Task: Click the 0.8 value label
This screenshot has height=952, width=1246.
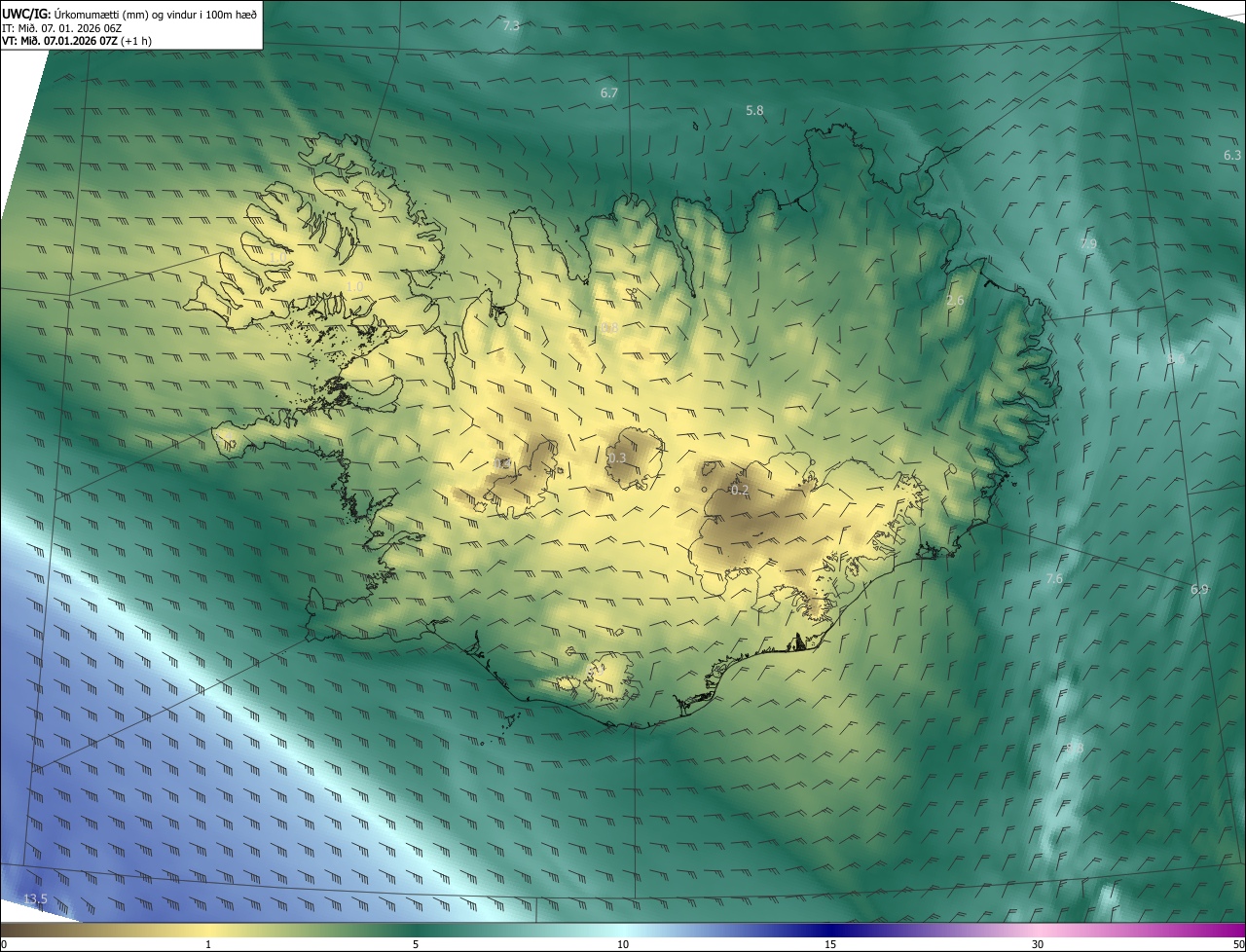Action: click(x=610, y=329)
